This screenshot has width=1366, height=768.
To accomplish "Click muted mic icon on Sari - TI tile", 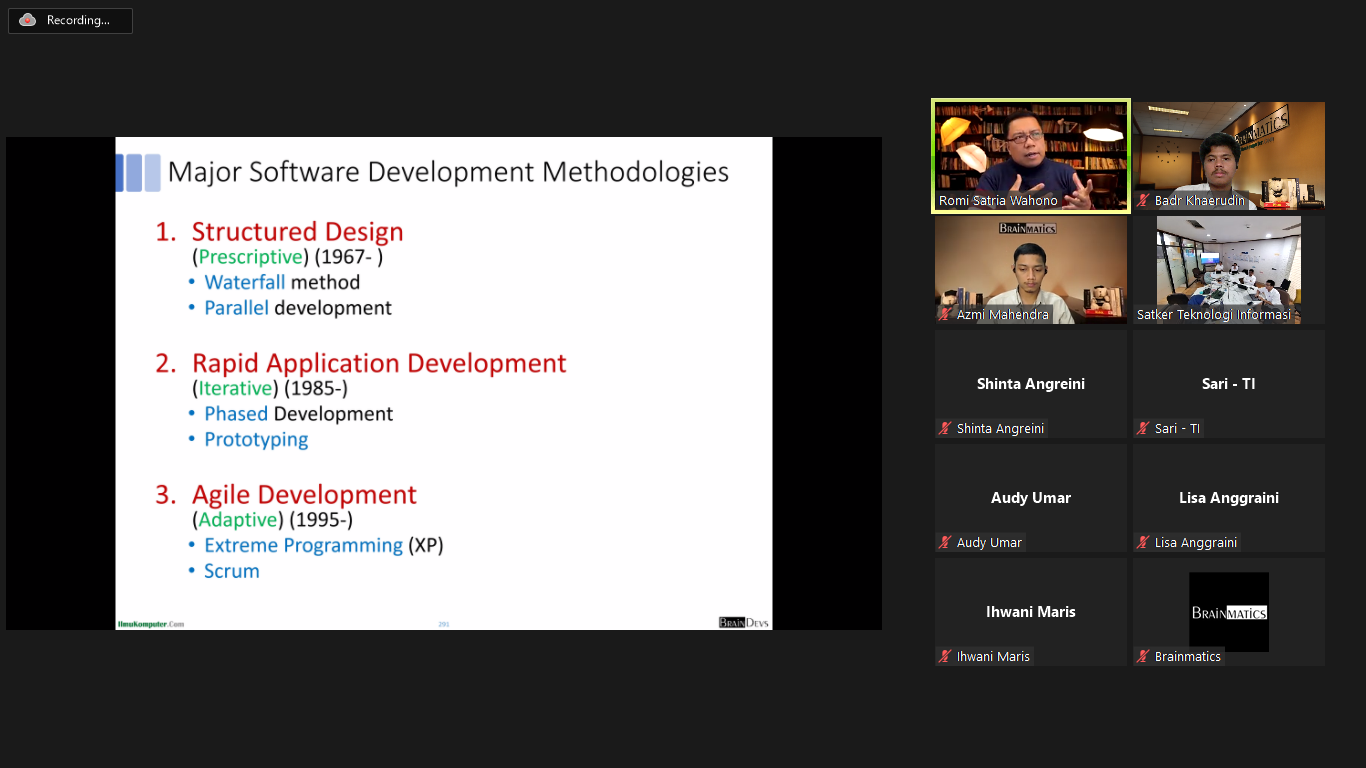I will pyautogui.click(x=1143, y=429).
